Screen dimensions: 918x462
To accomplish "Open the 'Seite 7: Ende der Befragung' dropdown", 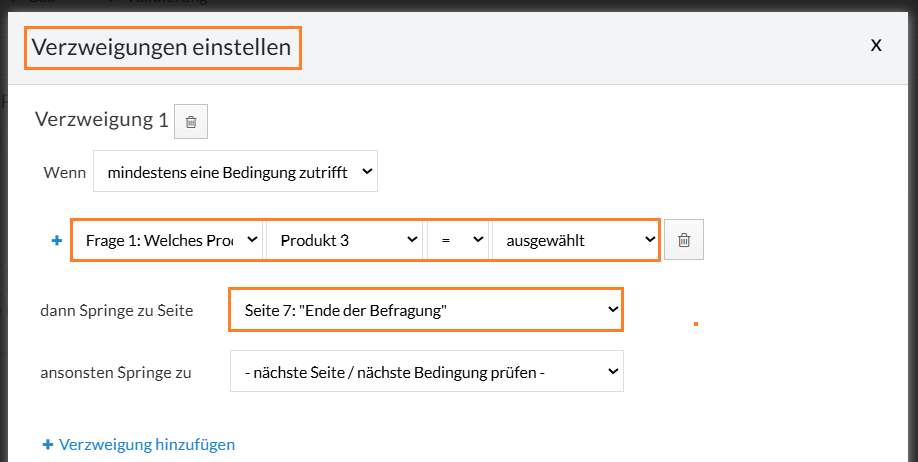I will (x=425, y=310).
